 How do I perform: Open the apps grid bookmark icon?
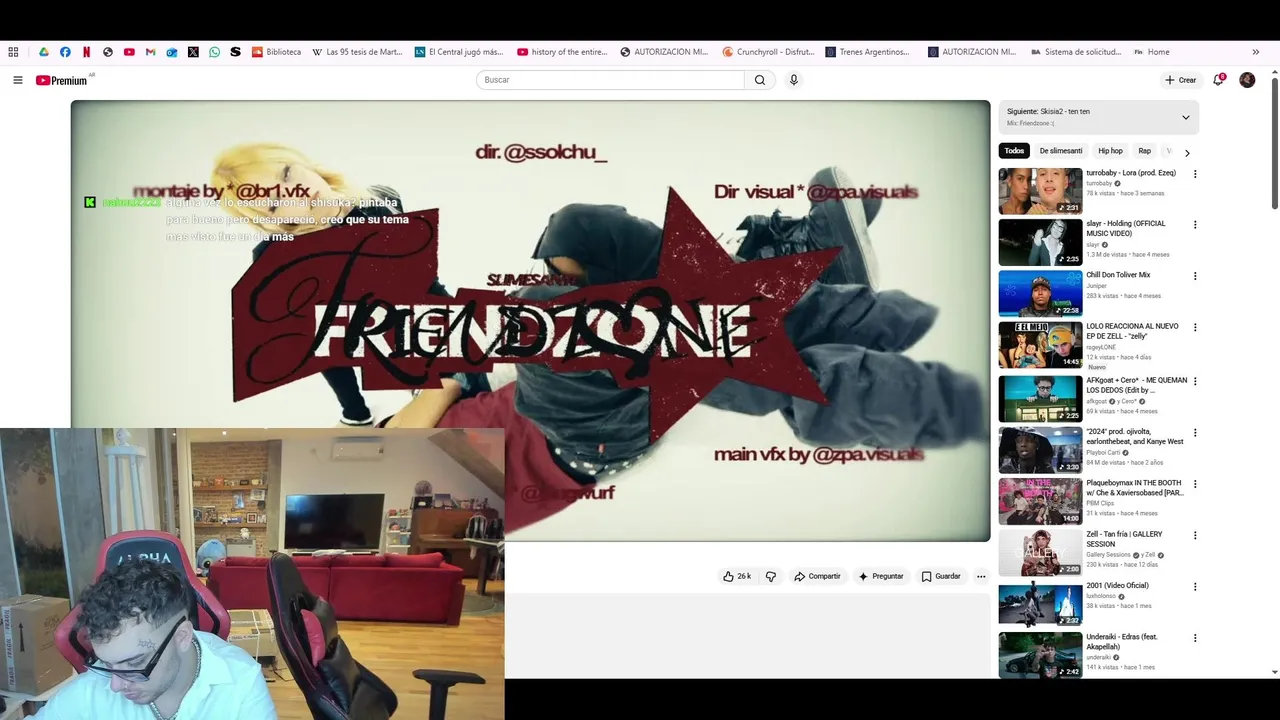click(13, 52)
